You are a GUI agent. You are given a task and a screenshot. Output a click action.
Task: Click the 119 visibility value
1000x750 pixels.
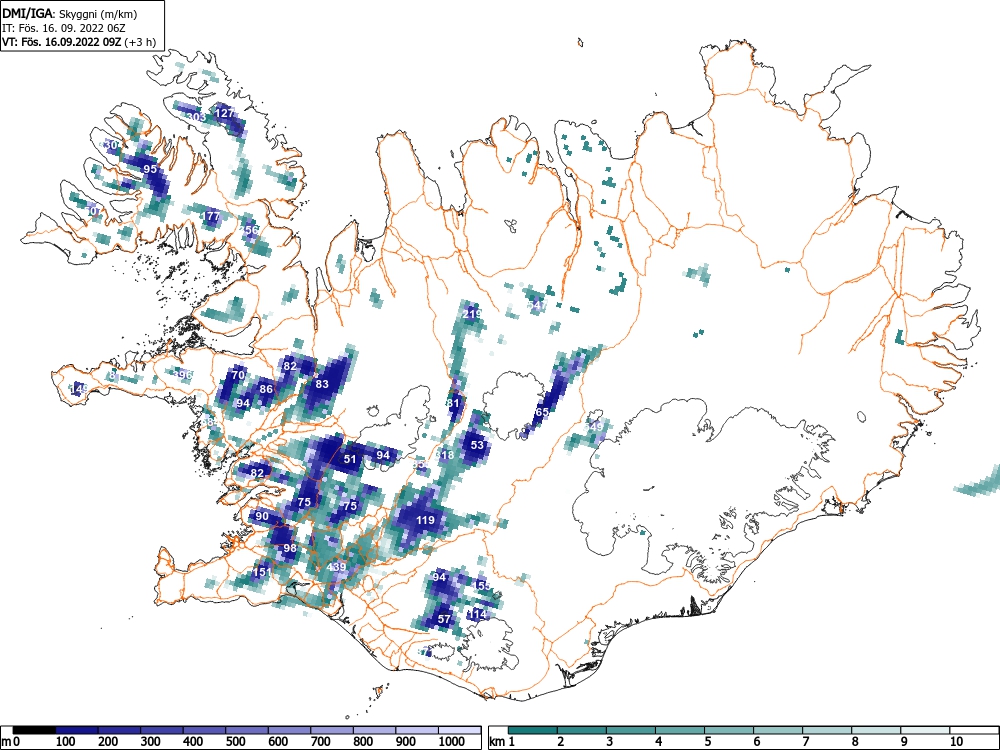(x=425, y=520)
